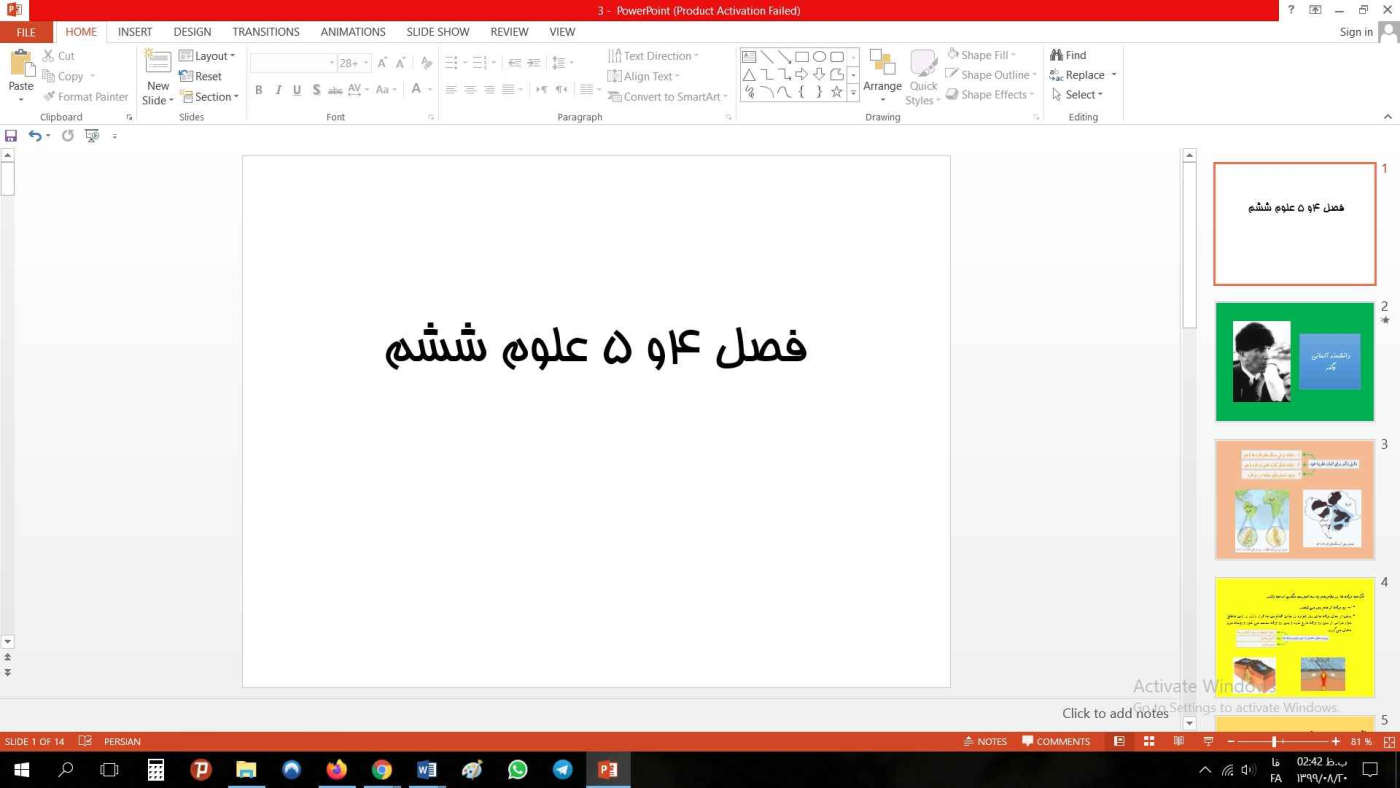Select the Oval shape in the shapes gallery
This screenshot has height=788, width=1400.
coord(819,56)
